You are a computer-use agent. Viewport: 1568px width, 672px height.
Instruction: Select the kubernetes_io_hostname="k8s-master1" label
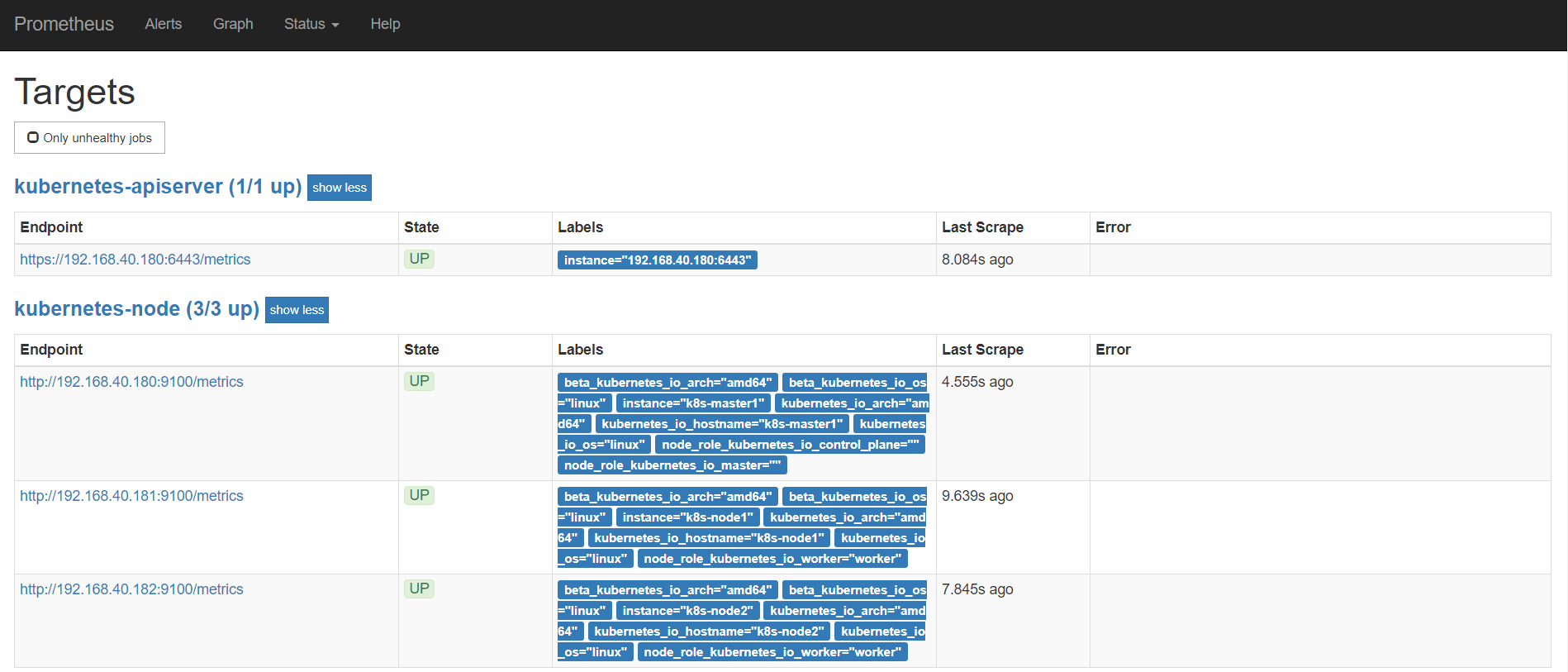point(722,424)
